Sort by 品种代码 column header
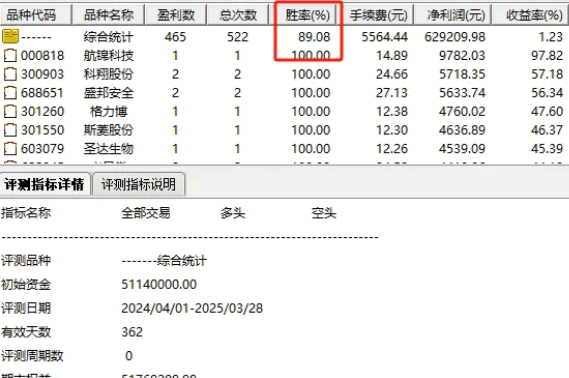The image size is (569, 378). click(x=36, y=15)
